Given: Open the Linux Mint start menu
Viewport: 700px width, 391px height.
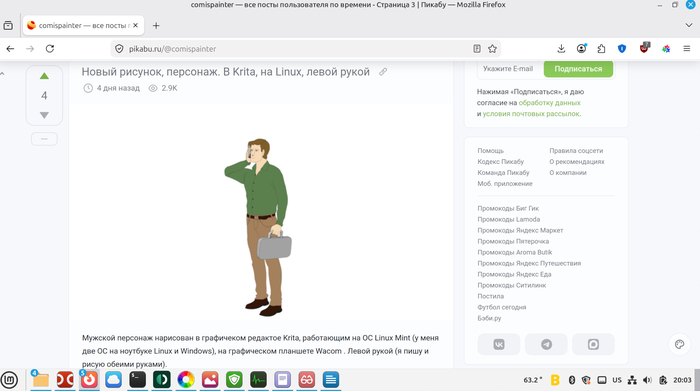Looking at the screenshot, I should point(9,380).
